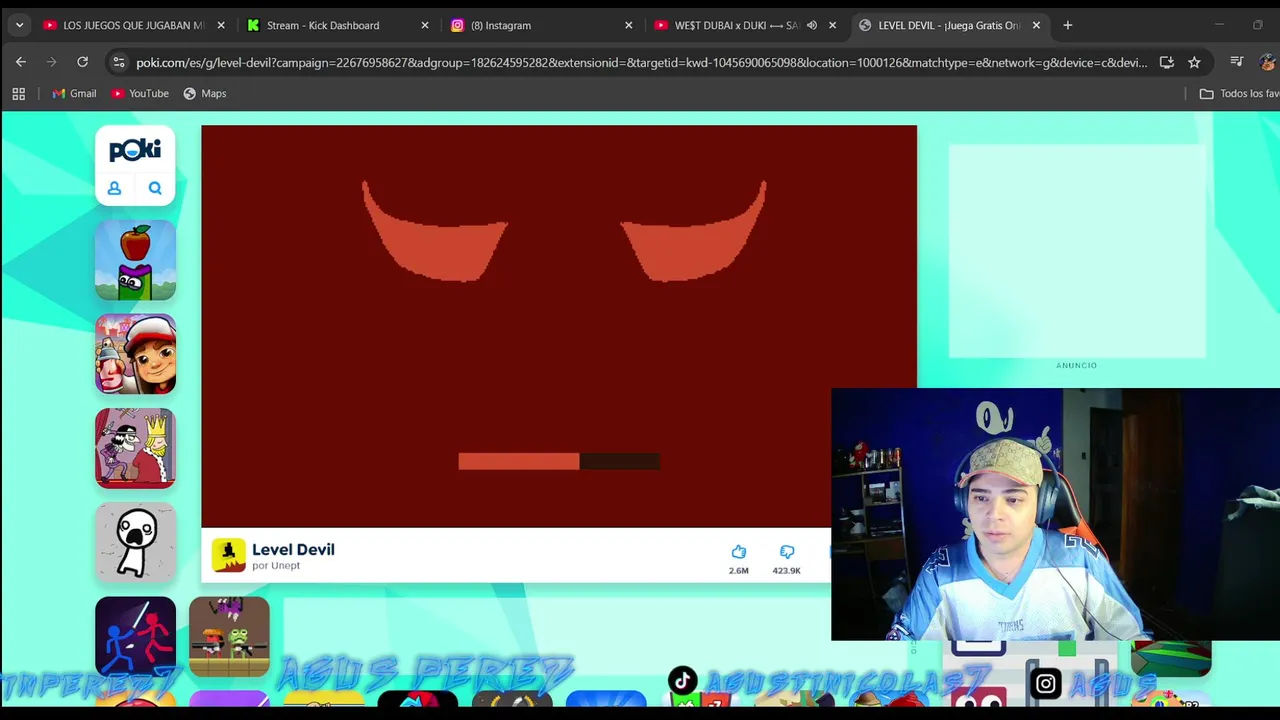This screenshot has width=1280, height=720.
Task: Go back with the browser back arrow
Action: coord(21,62)
